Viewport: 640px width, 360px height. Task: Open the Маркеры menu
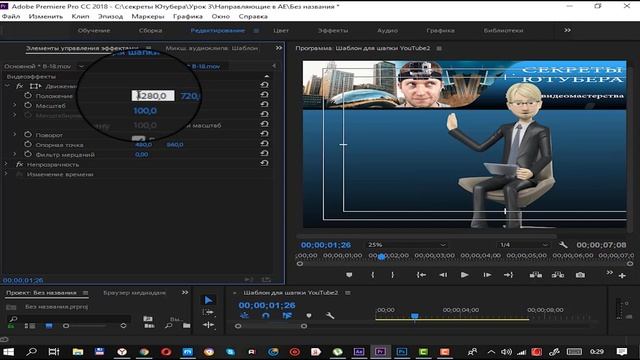coord(148,16)
